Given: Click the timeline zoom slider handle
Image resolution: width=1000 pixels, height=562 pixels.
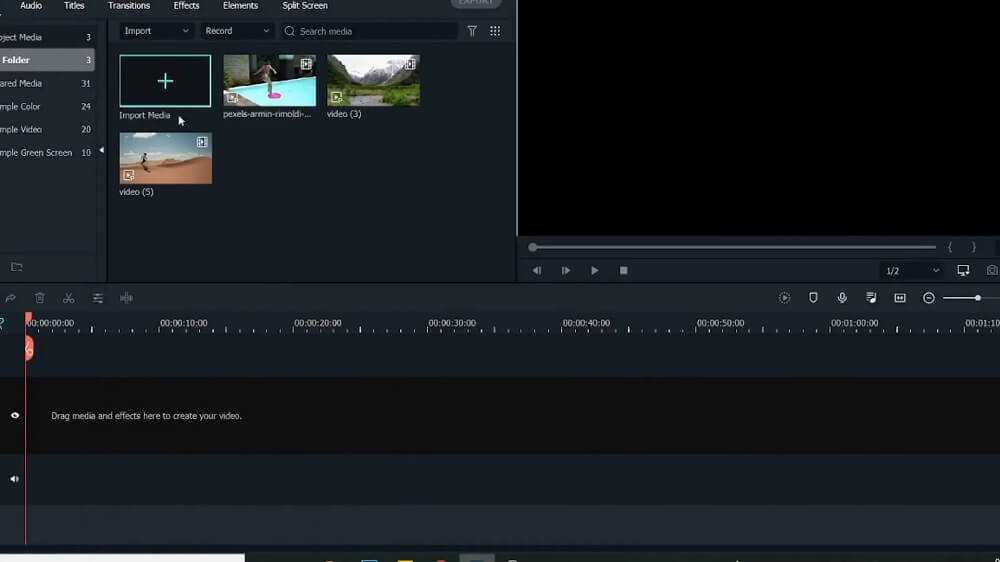Looking at the screenshot, I should coord(977,298).
